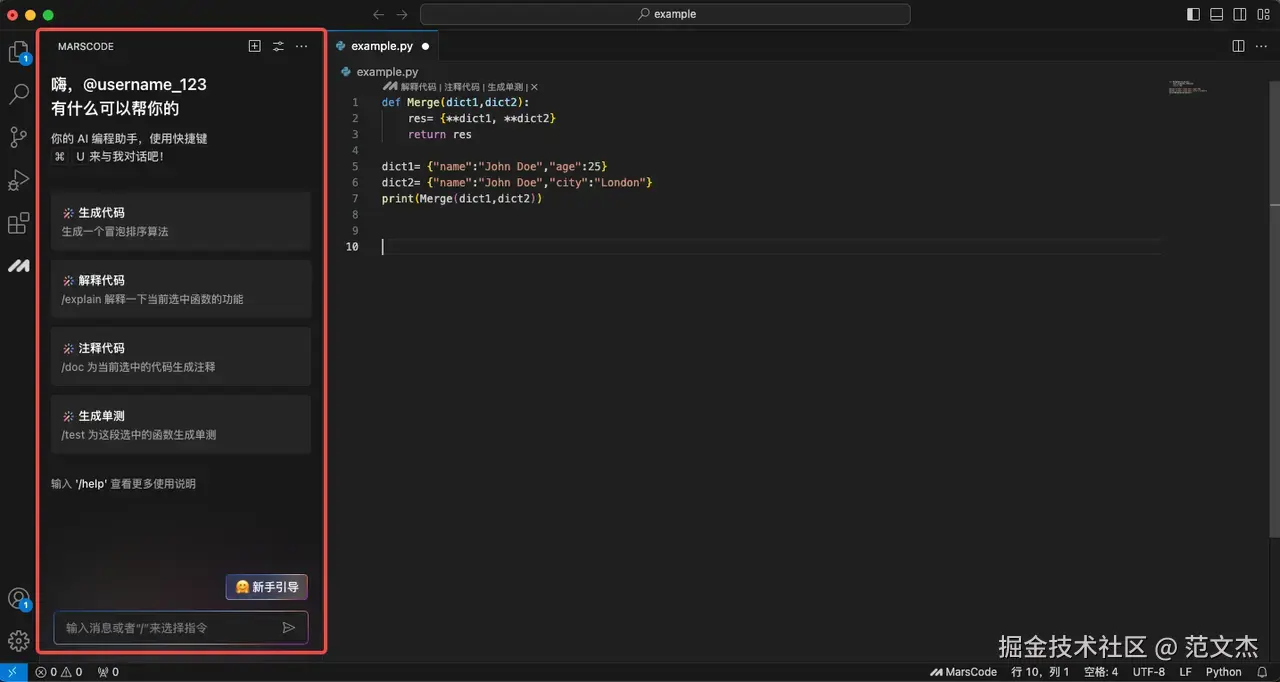
Task: Open the MarsCode icon in activity bar
Action: click(18, 266)
